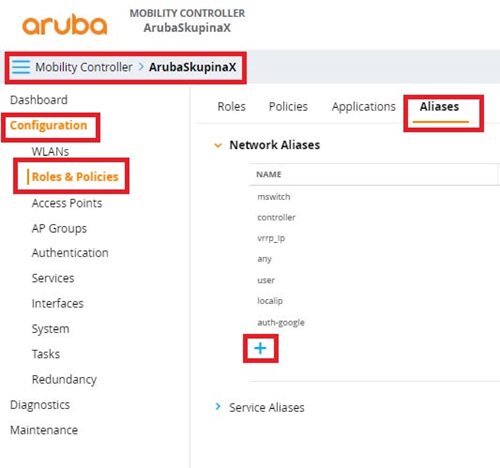500x468 pixels.
Task: Open Roles & Policies menu item
Action: click(75, 177)
